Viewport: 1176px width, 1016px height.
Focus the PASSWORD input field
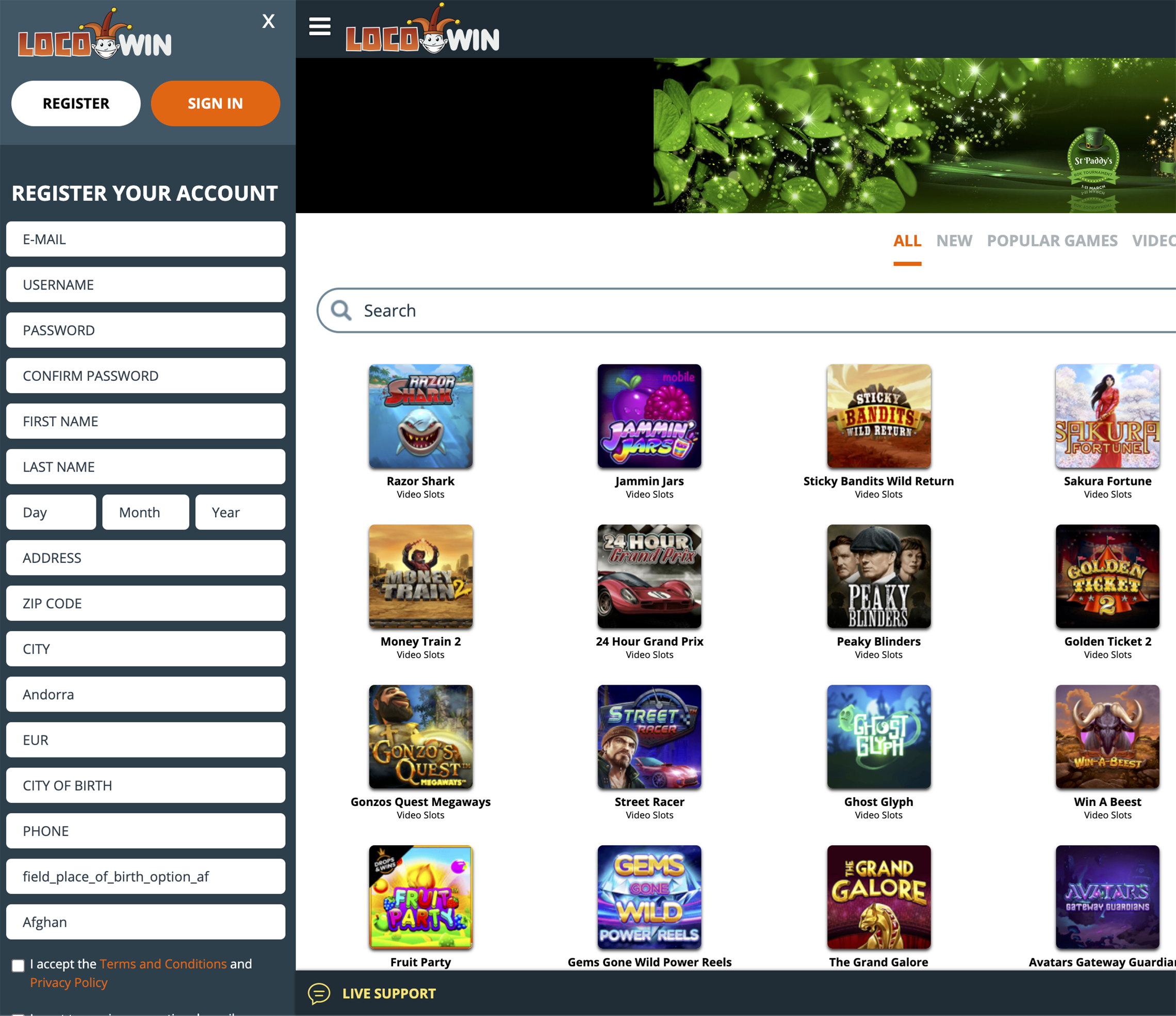[146, 330]
